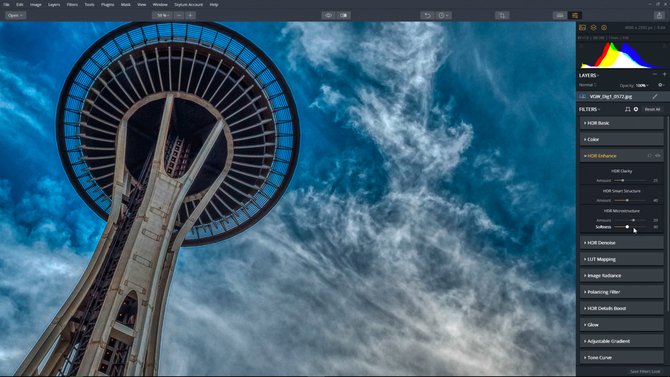Zoom out with the minus button

[x=179, y=15]
